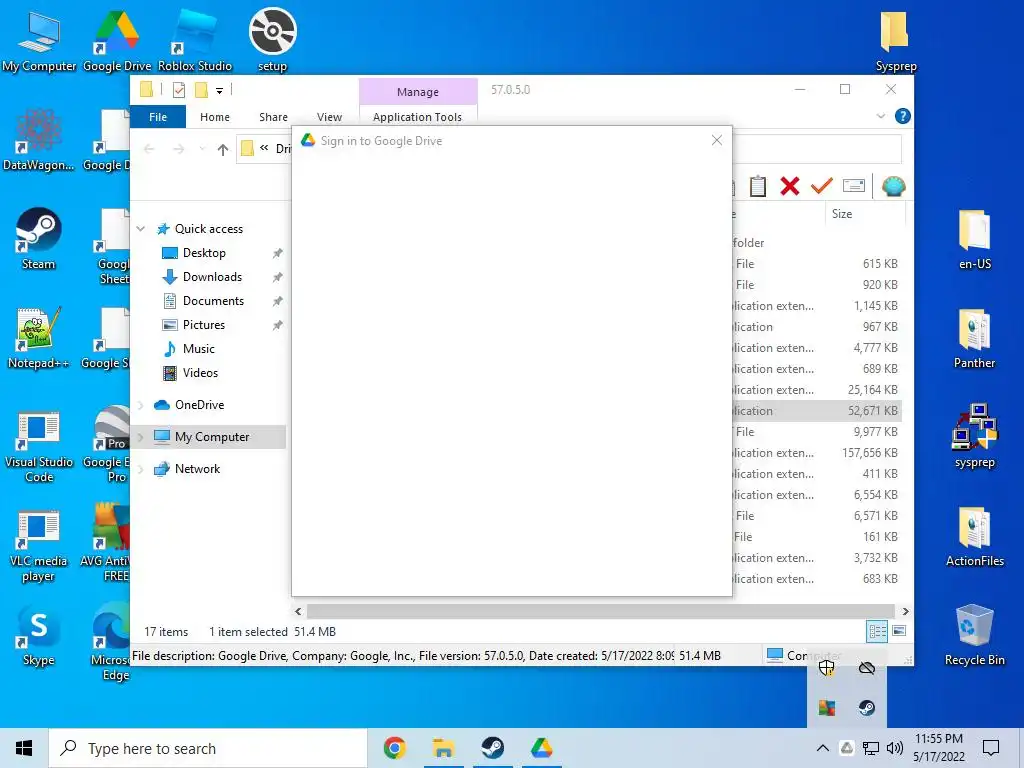Open the My Computer desktop icon
This screenshot has width=1024, height=768.
[x=39, y=40]
